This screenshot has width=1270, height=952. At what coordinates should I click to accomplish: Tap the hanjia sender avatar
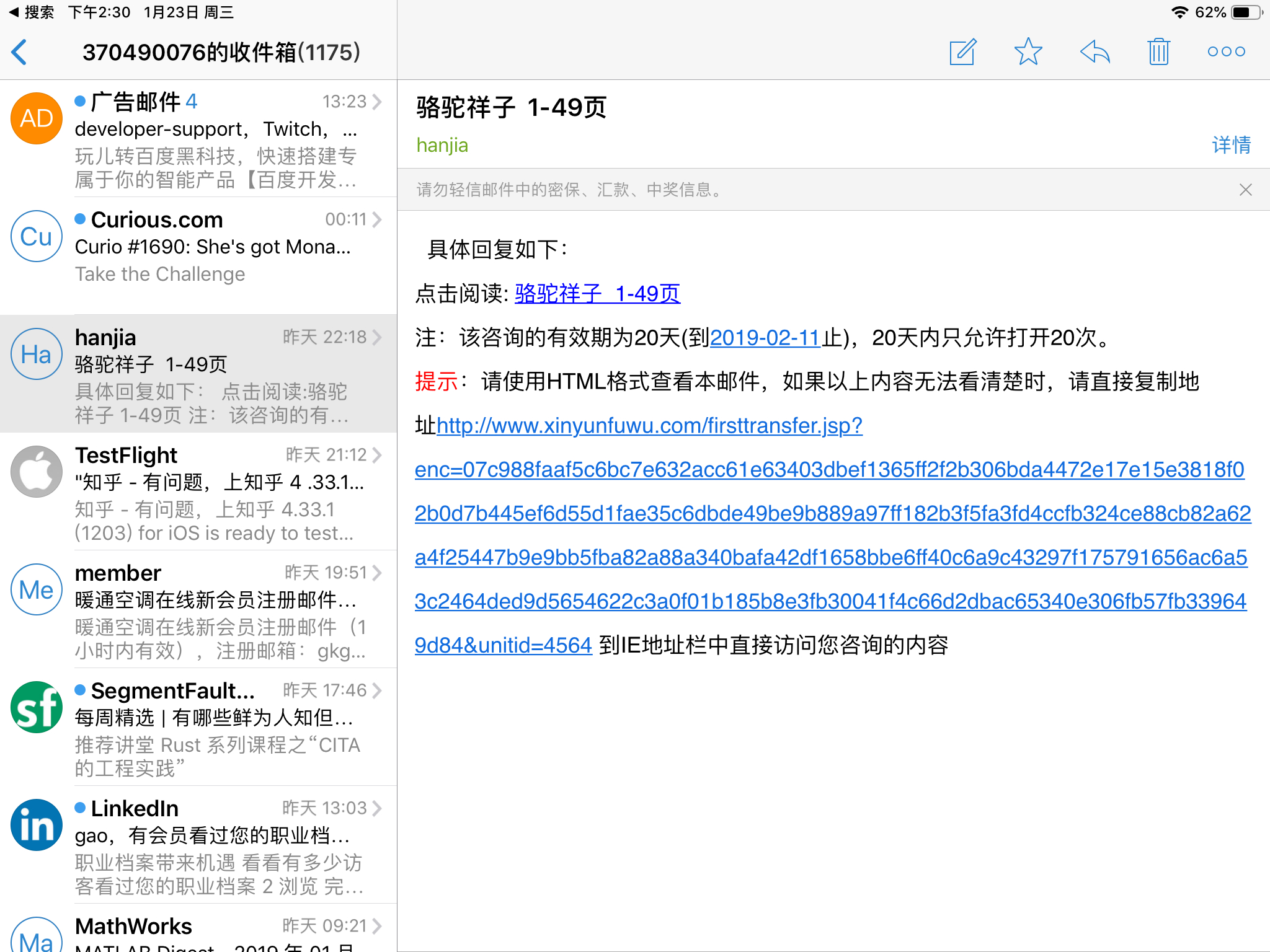coord(36,353)
